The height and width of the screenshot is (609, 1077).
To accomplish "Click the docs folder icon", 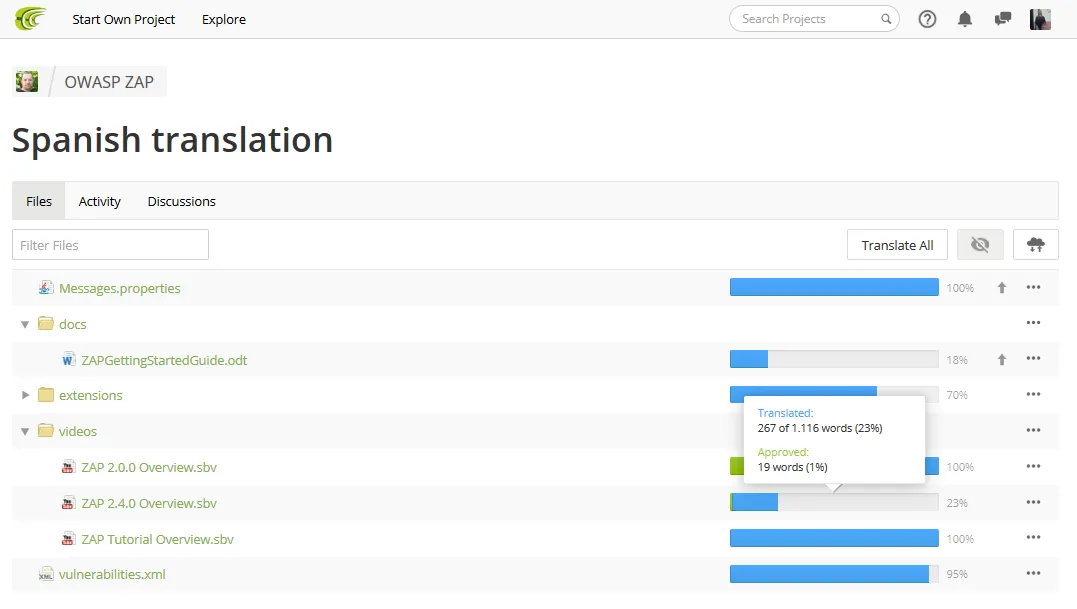I will pos(46,323).
